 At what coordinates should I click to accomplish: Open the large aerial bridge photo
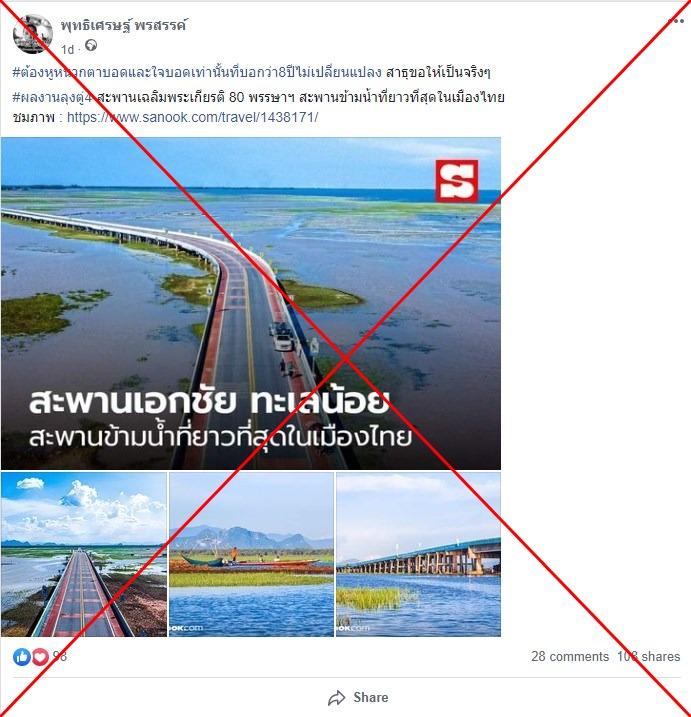click(x=251, y=303)
